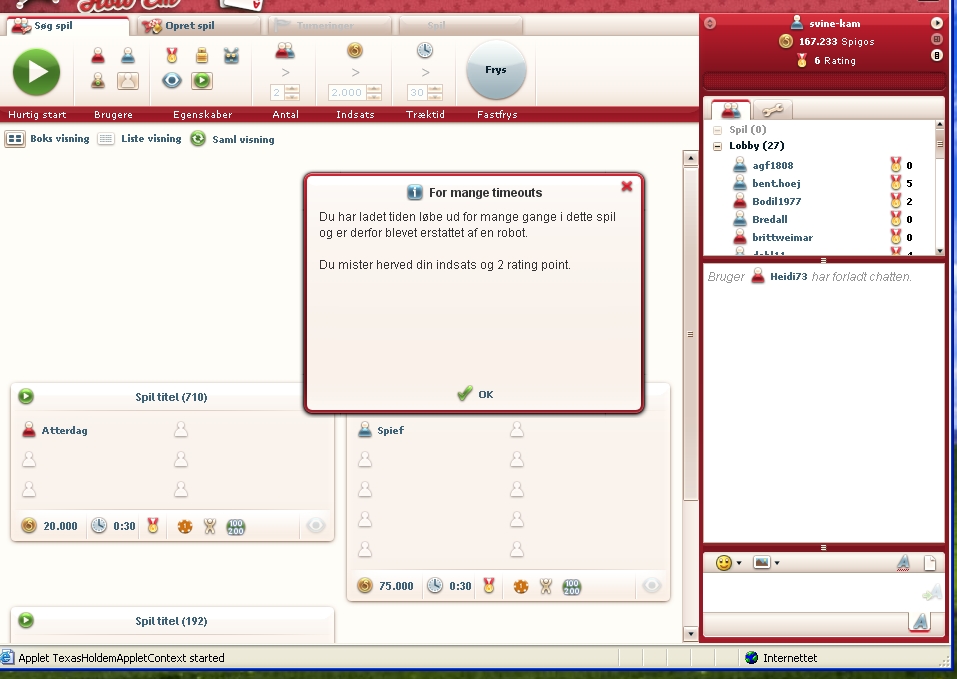The height and width of the screenshot is (679, 957).
Task: Switch to Liste visning layout
Action: 106,139
